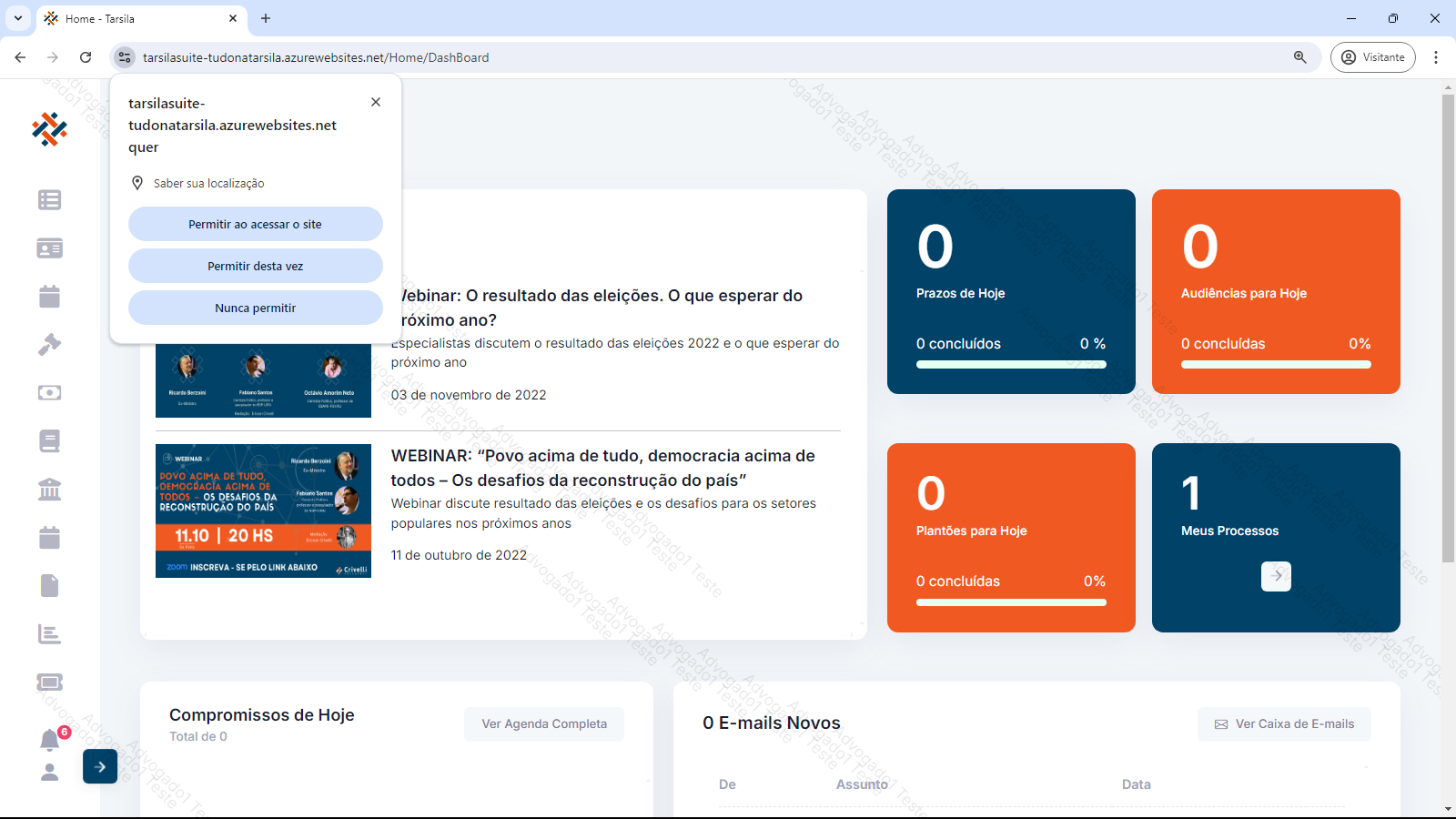Screen dimensions: 1456x819
Task: Open the document file icon in sidebar
Action: pos(49,585)
